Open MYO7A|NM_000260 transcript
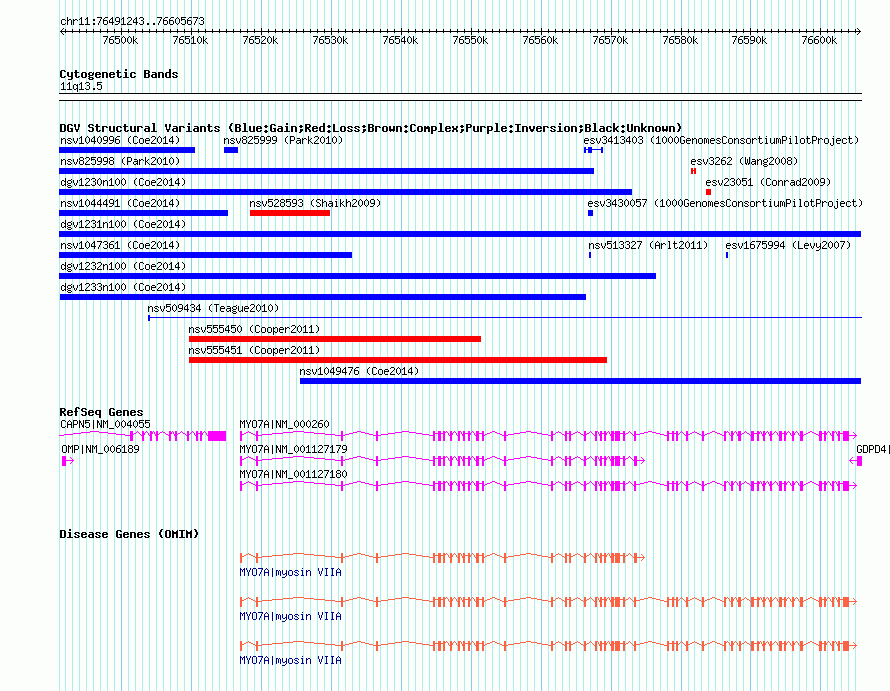The height and width of the screenshot is (691, 890). [548, 435]
